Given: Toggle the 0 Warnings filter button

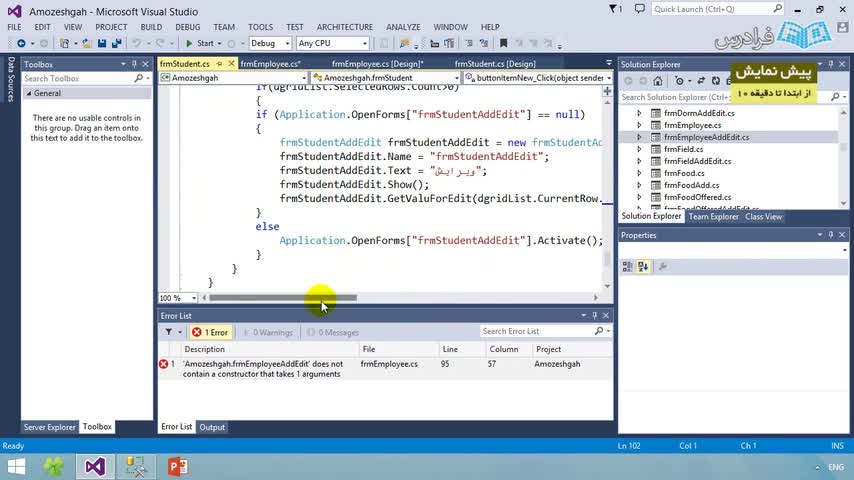Looking at the screenshot, I should (x=268, y=332).
